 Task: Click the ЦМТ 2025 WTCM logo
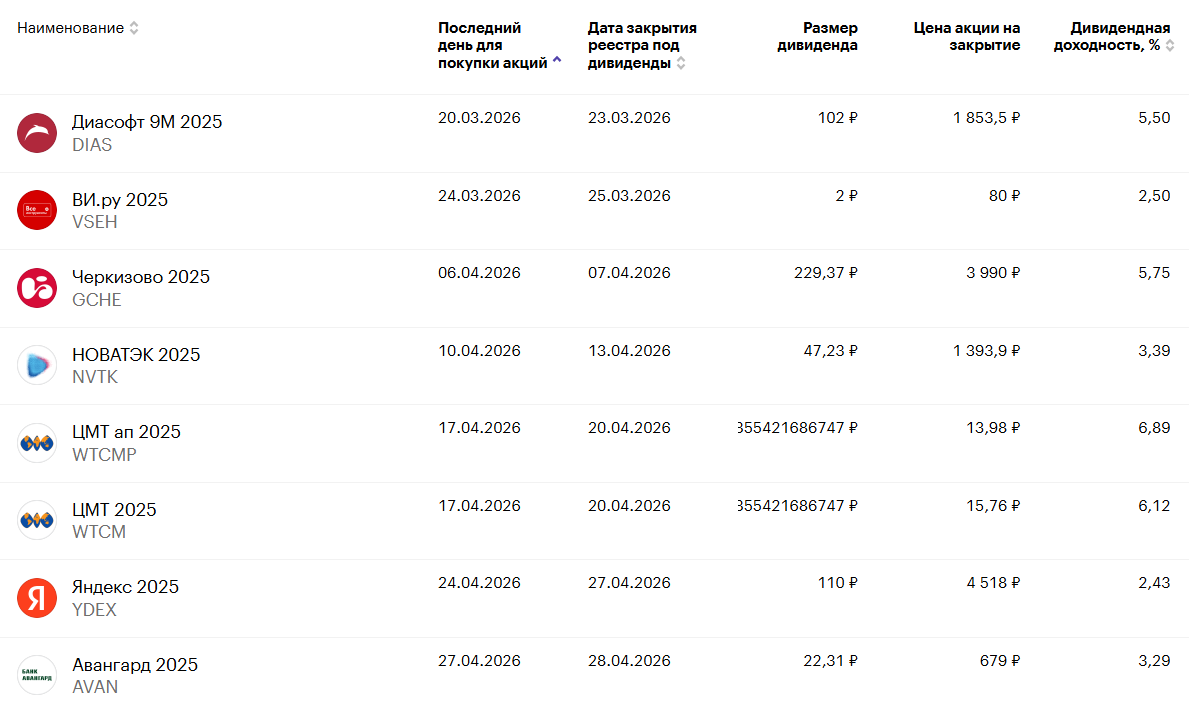(37, 520)
